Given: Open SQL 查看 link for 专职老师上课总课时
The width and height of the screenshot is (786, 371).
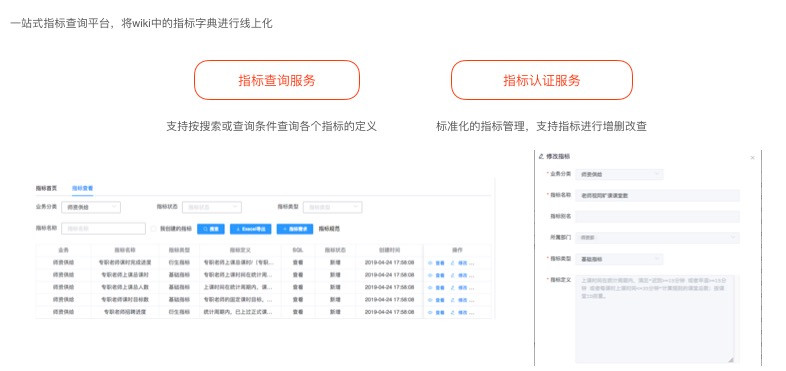Looking at the screenshot, I should pyautogui.click(x=298, y=275).
